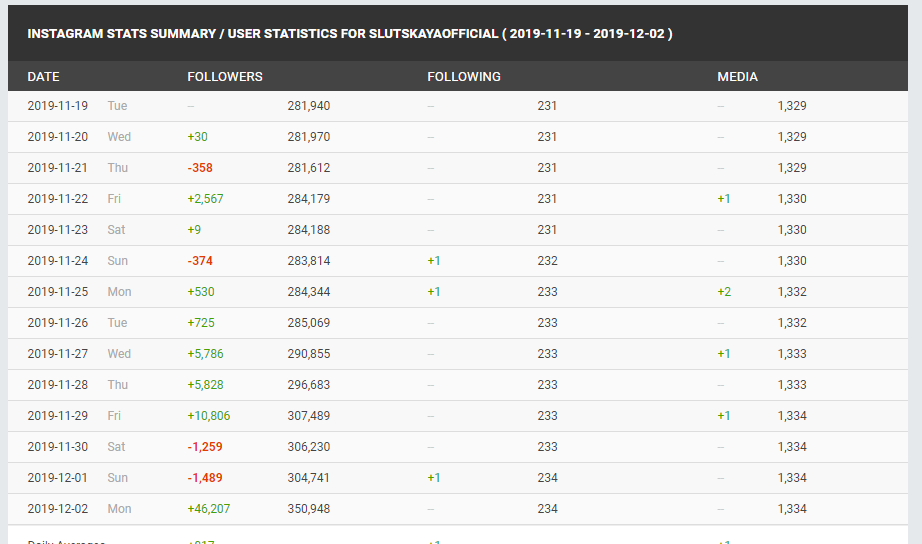The width and height of the screenshot is (922, 544).
Task: Click follower total 350,948
Action: coord(309,509)
